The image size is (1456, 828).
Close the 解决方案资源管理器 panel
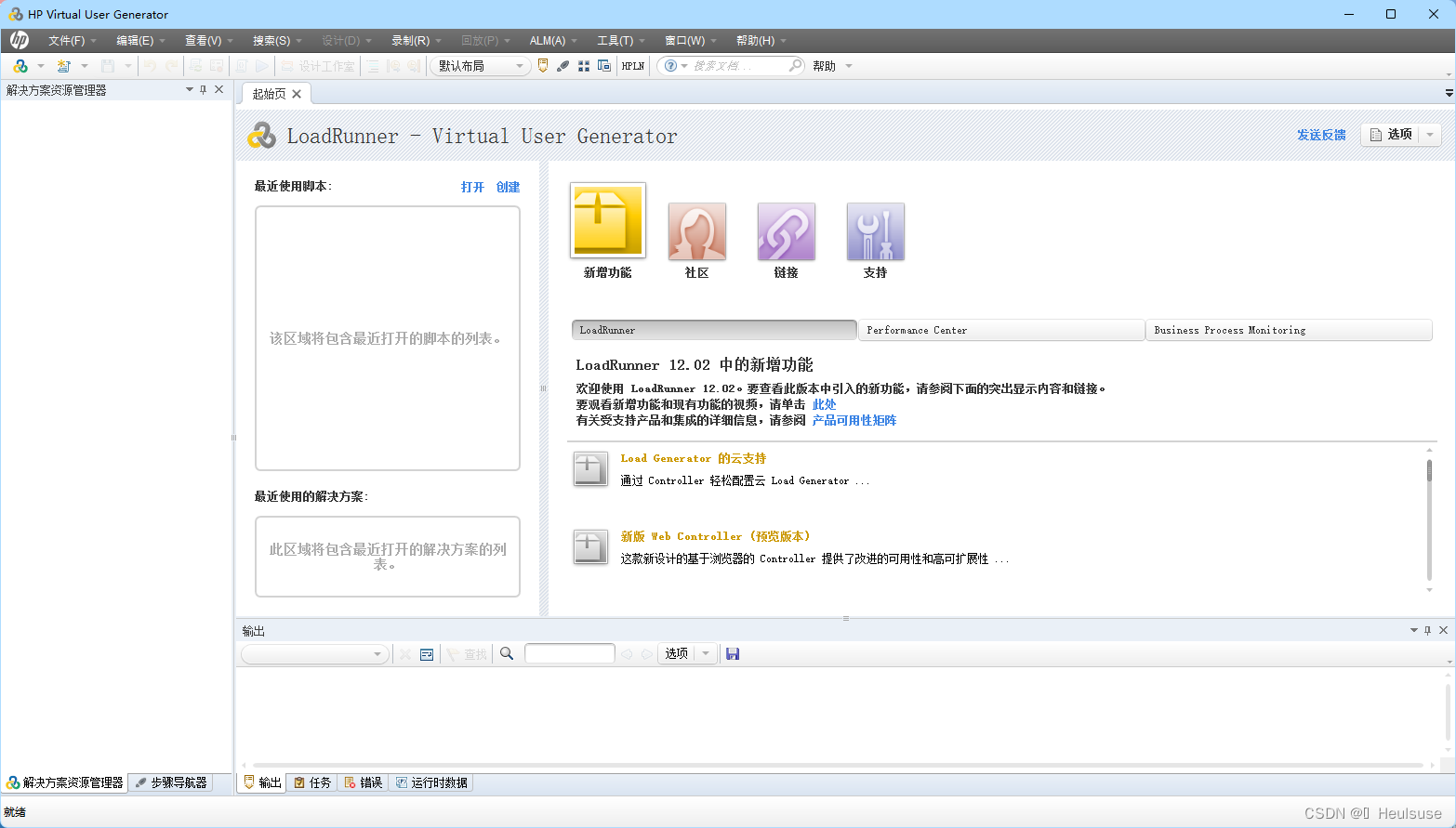coord(219,90)
